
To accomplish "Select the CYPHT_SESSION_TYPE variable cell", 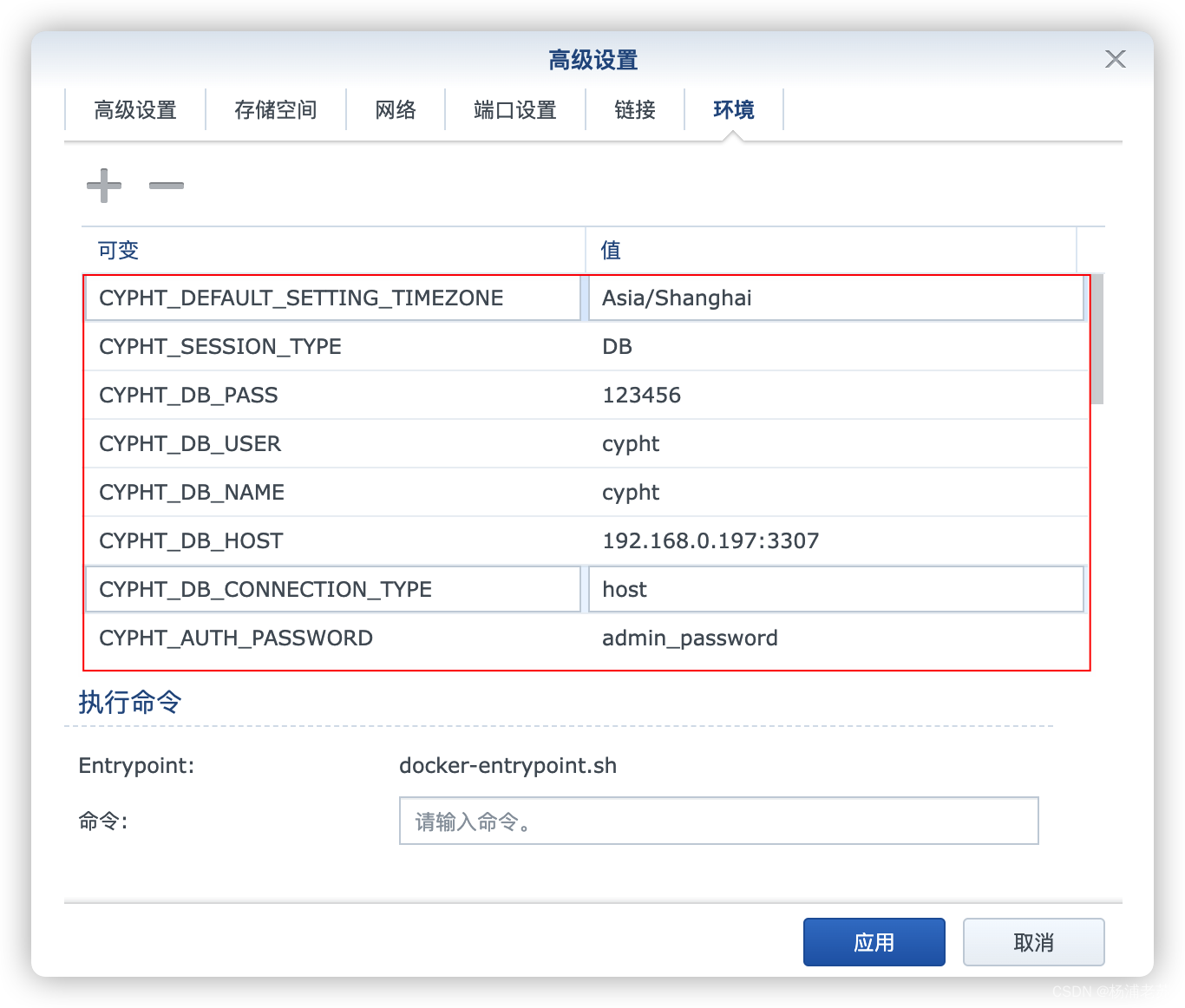I will click(x=334, y=347).
